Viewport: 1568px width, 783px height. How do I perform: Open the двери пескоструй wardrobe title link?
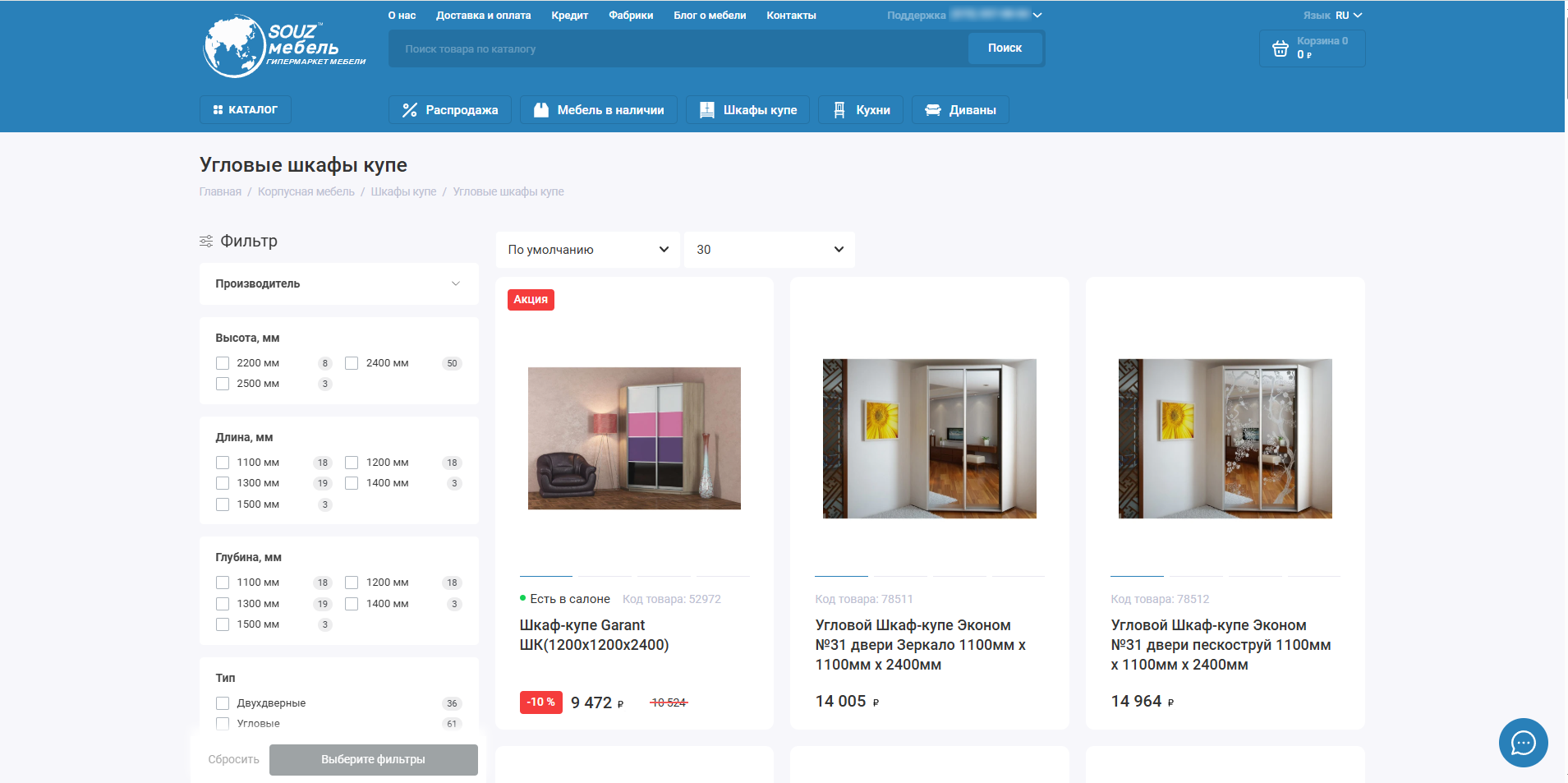[x=1221, y=645]
